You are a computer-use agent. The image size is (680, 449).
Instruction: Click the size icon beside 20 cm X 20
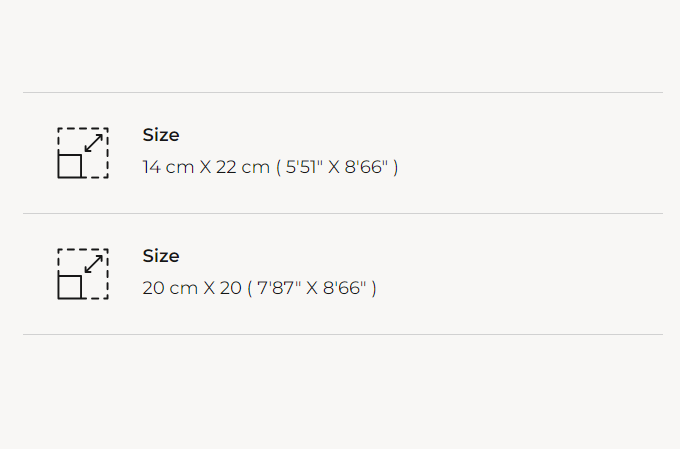83,274
